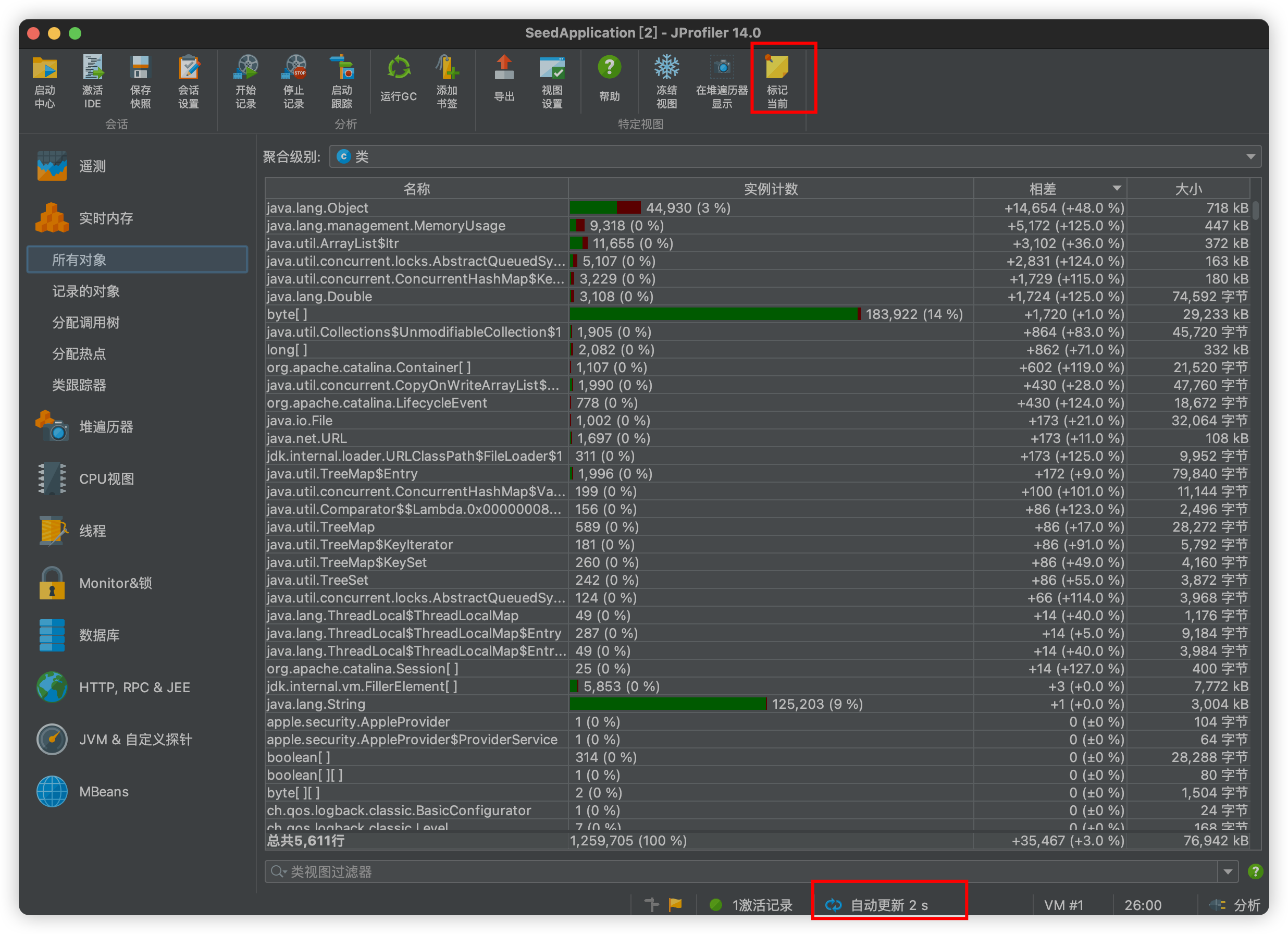The image size is (1288, 934).
Task: Open the Telemetries (遥测) section
Action: coord(71,166)
